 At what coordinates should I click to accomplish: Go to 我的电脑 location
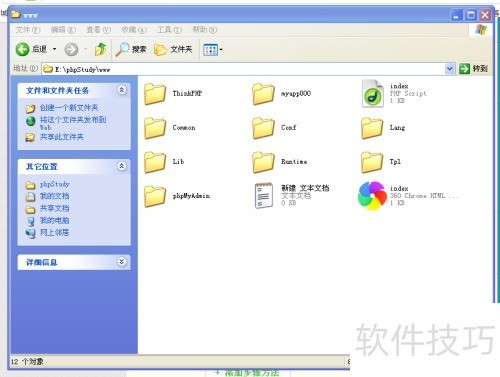[x=55, y=220]
